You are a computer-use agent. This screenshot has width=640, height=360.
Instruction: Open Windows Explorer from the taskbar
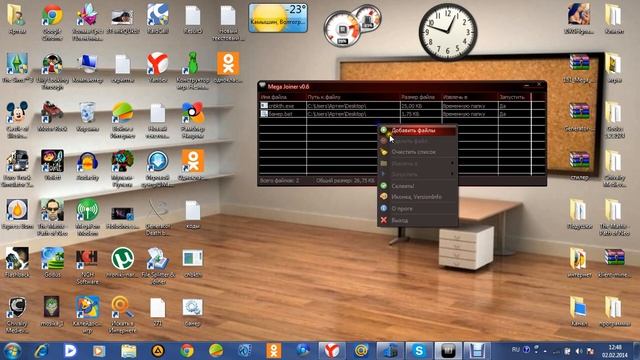pyautogui.click(x=129, y=351)
